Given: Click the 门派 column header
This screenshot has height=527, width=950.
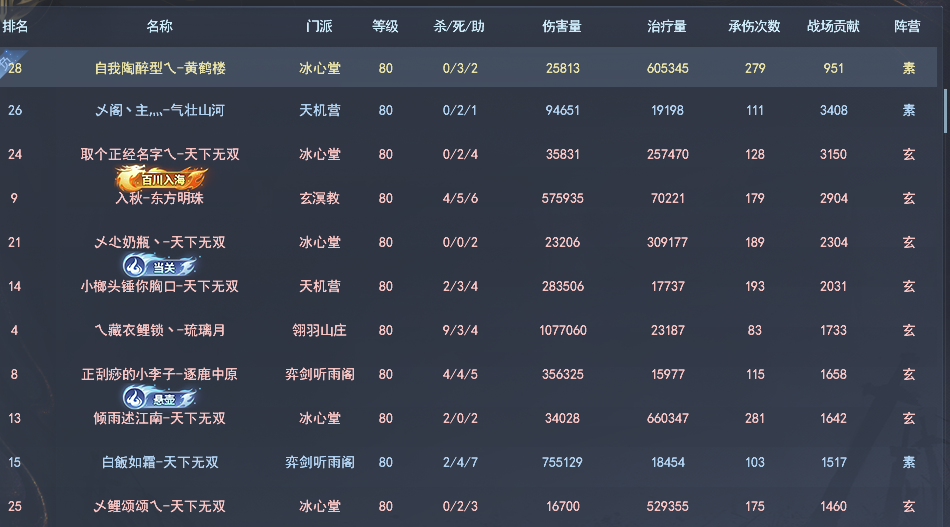Looking at the screenshot, I should coord(320,26).
